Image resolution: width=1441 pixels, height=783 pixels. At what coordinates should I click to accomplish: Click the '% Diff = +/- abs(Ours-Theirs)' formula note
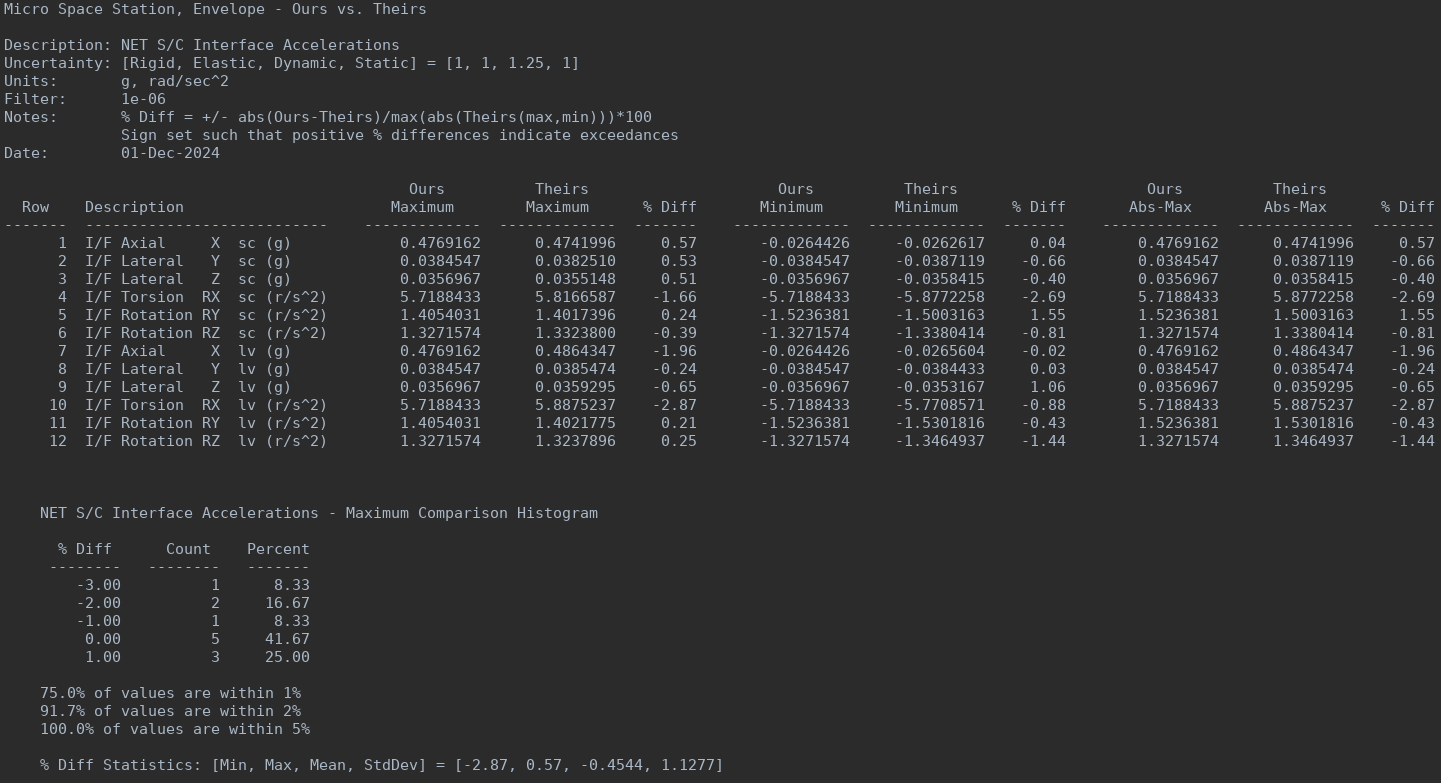tap(386, 117)
